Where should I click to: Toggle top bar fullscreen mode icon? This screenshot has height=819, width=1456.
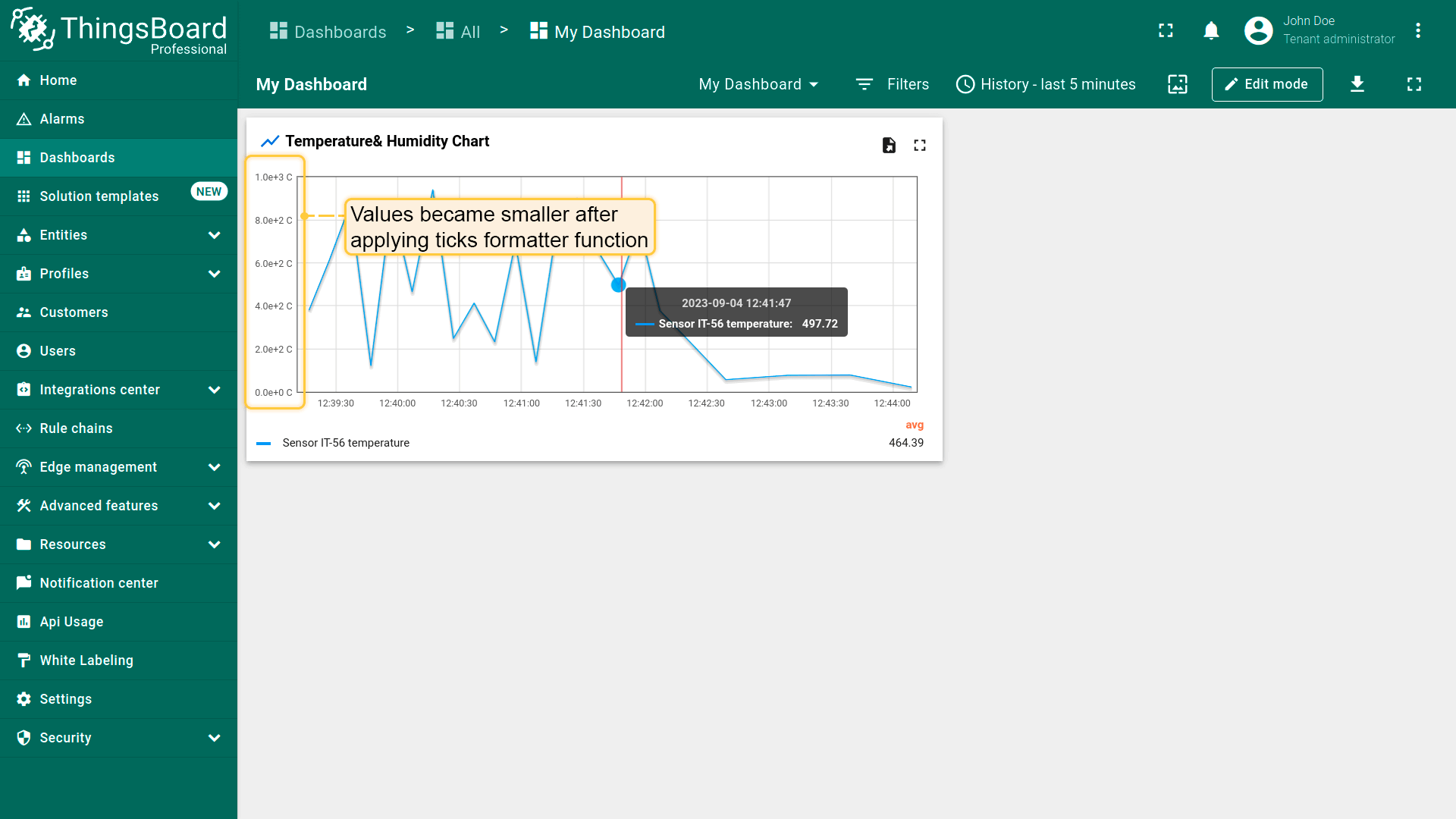(x=1166, y=30)
